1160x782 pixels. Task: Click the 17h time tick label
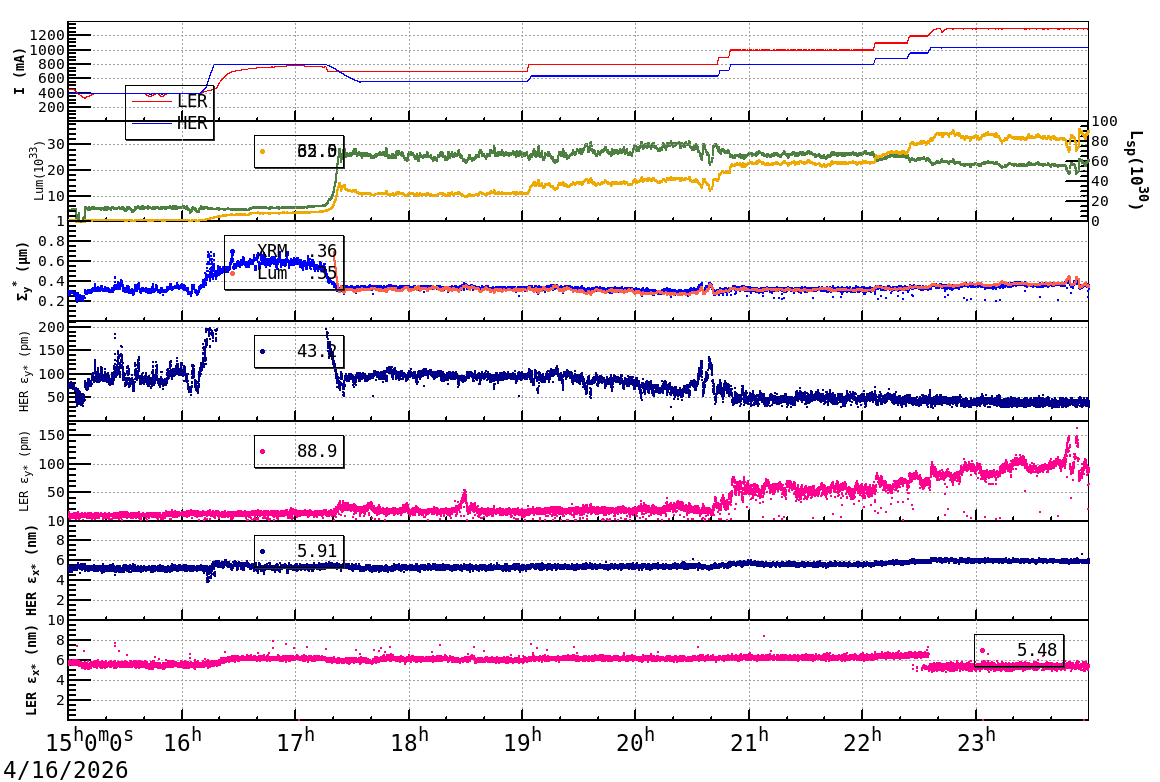pos(296,741)
